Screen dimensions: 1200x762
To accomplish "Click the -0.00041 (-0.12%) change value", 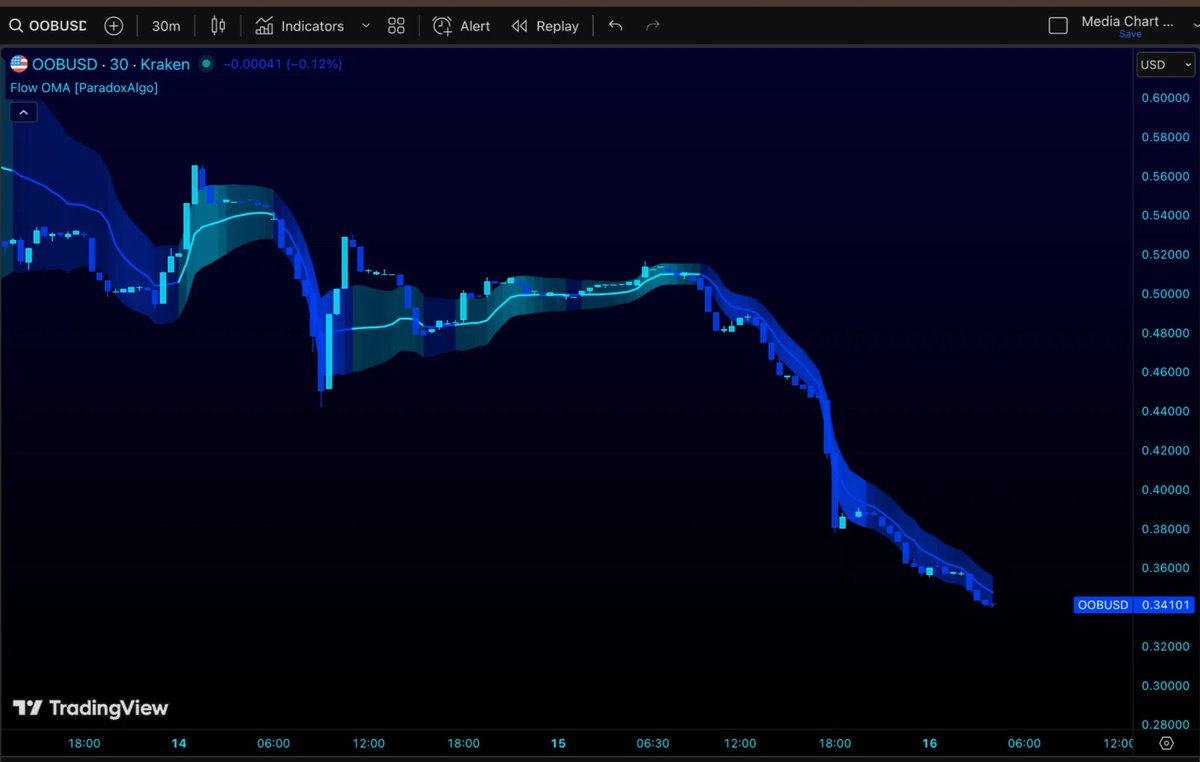I will pyautogui.click(x=283, y=64).
